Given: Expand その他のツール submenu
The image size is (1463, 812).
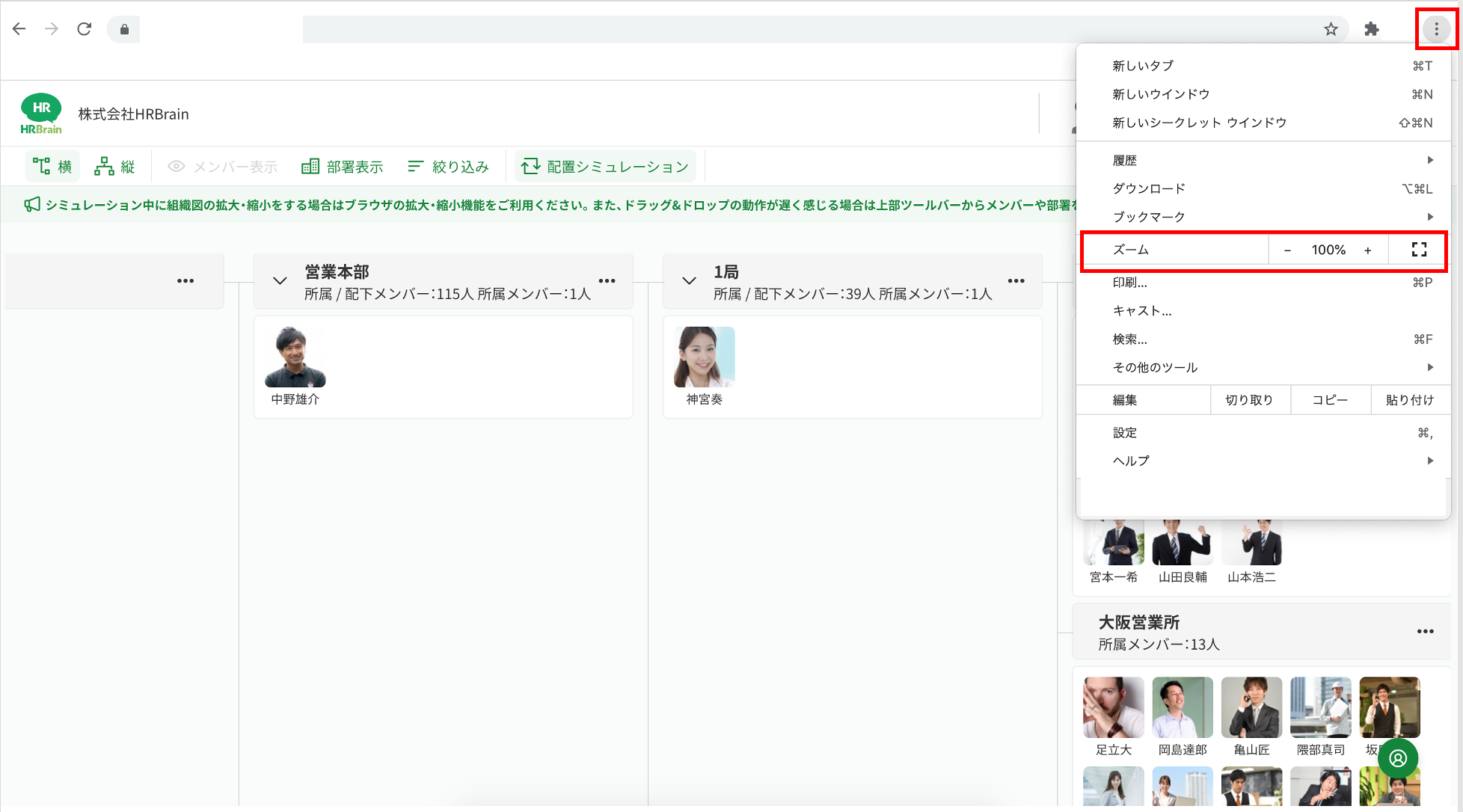Looking at the screenshot, I should pos(1263,368).
